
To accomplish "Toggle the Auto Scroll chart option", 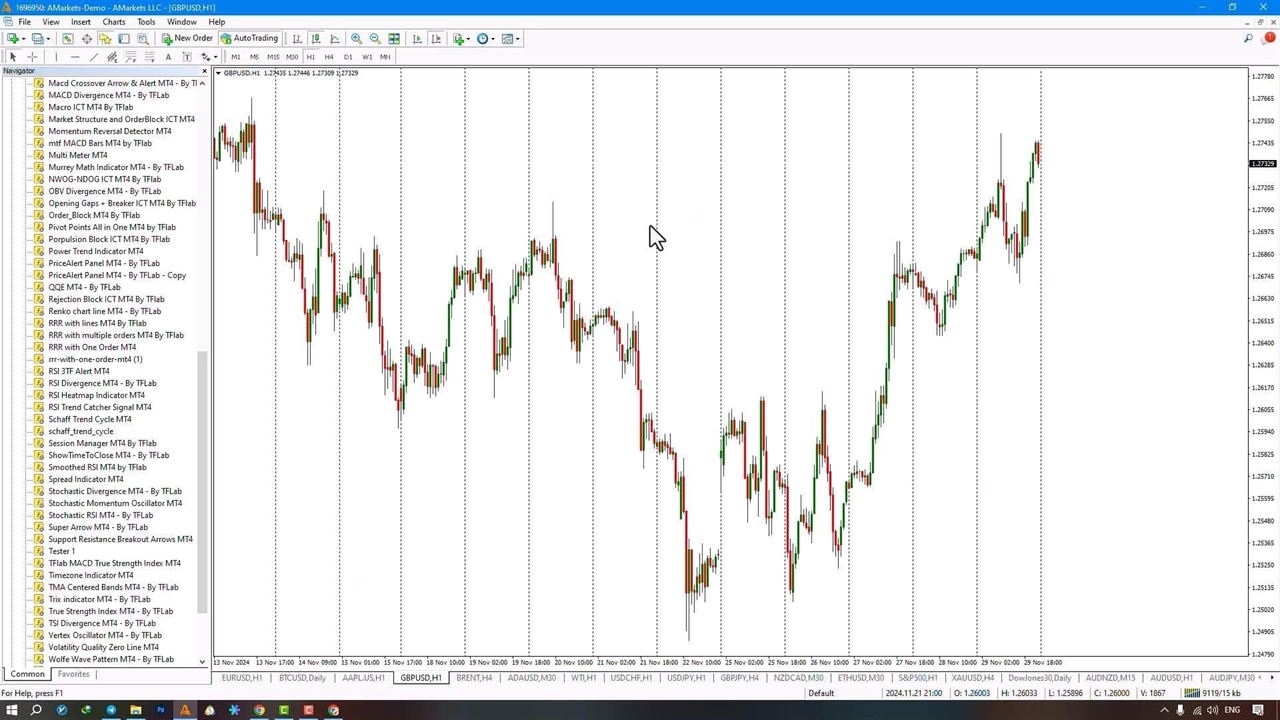I will click(418, 38).
